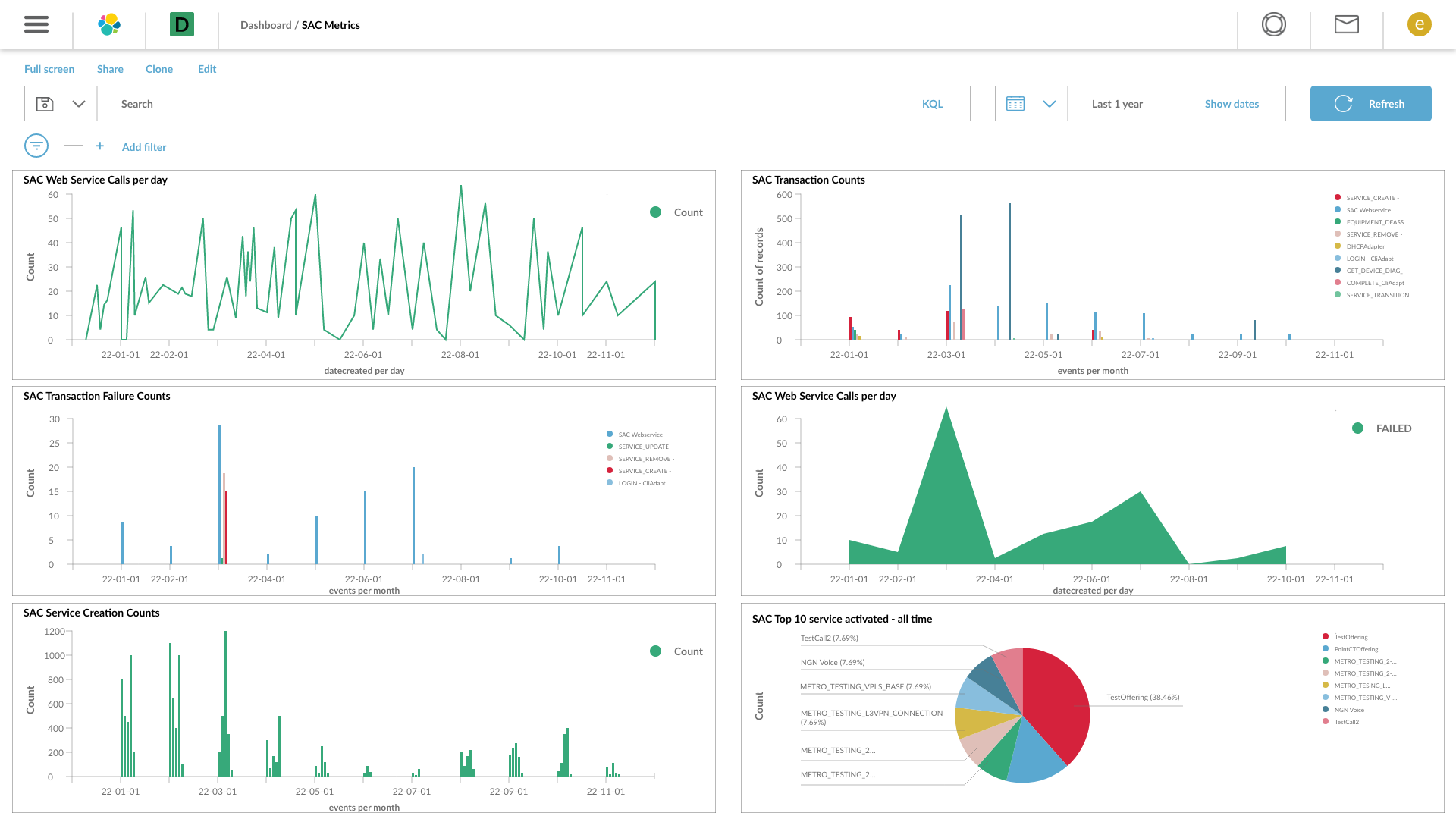This screenshot has width=1456, height=819.
Task: Click yellow METRO_TESING_L legend color dot
Action: pos(1326,685)
